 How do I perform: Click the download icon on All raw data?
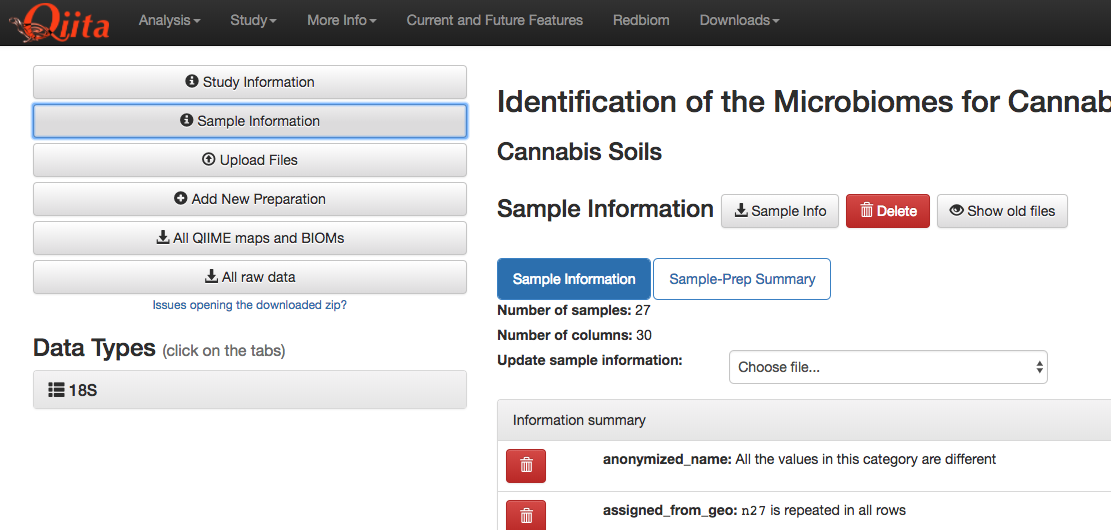coord(212,277)
